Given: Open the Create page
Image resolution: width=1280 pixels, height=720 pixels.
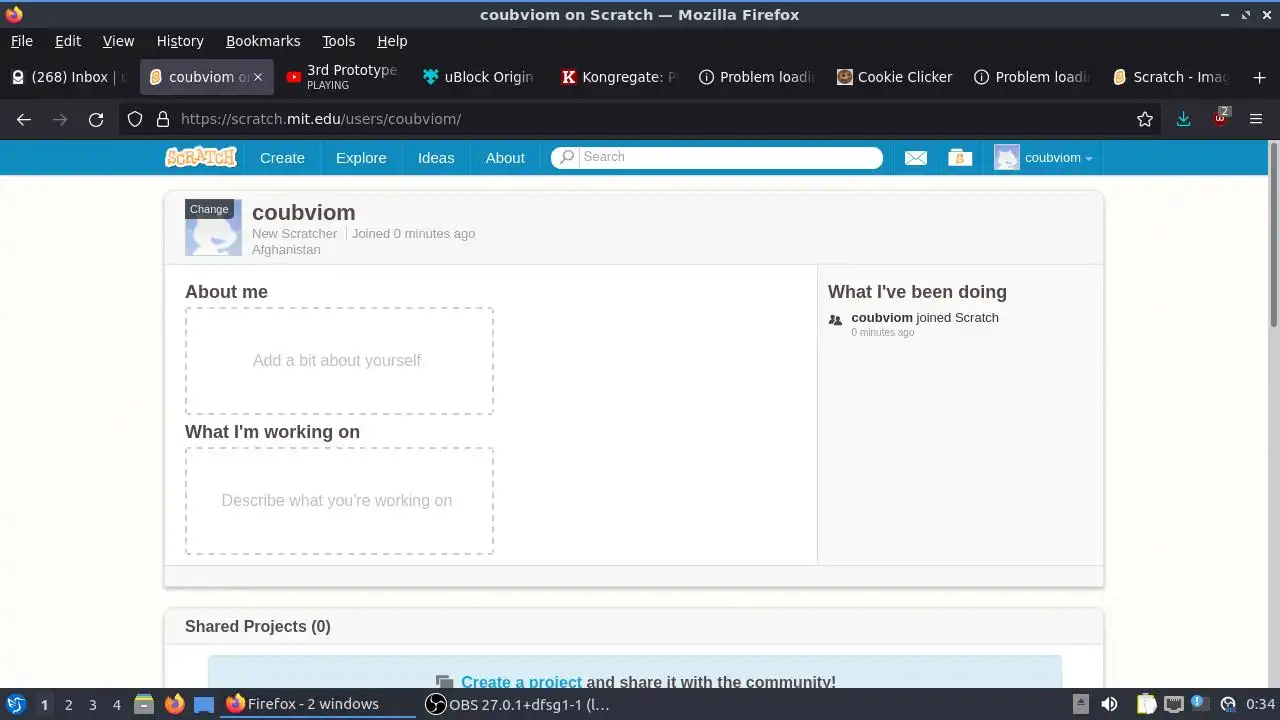Looking at the screenshot, I should click(282, 158).
